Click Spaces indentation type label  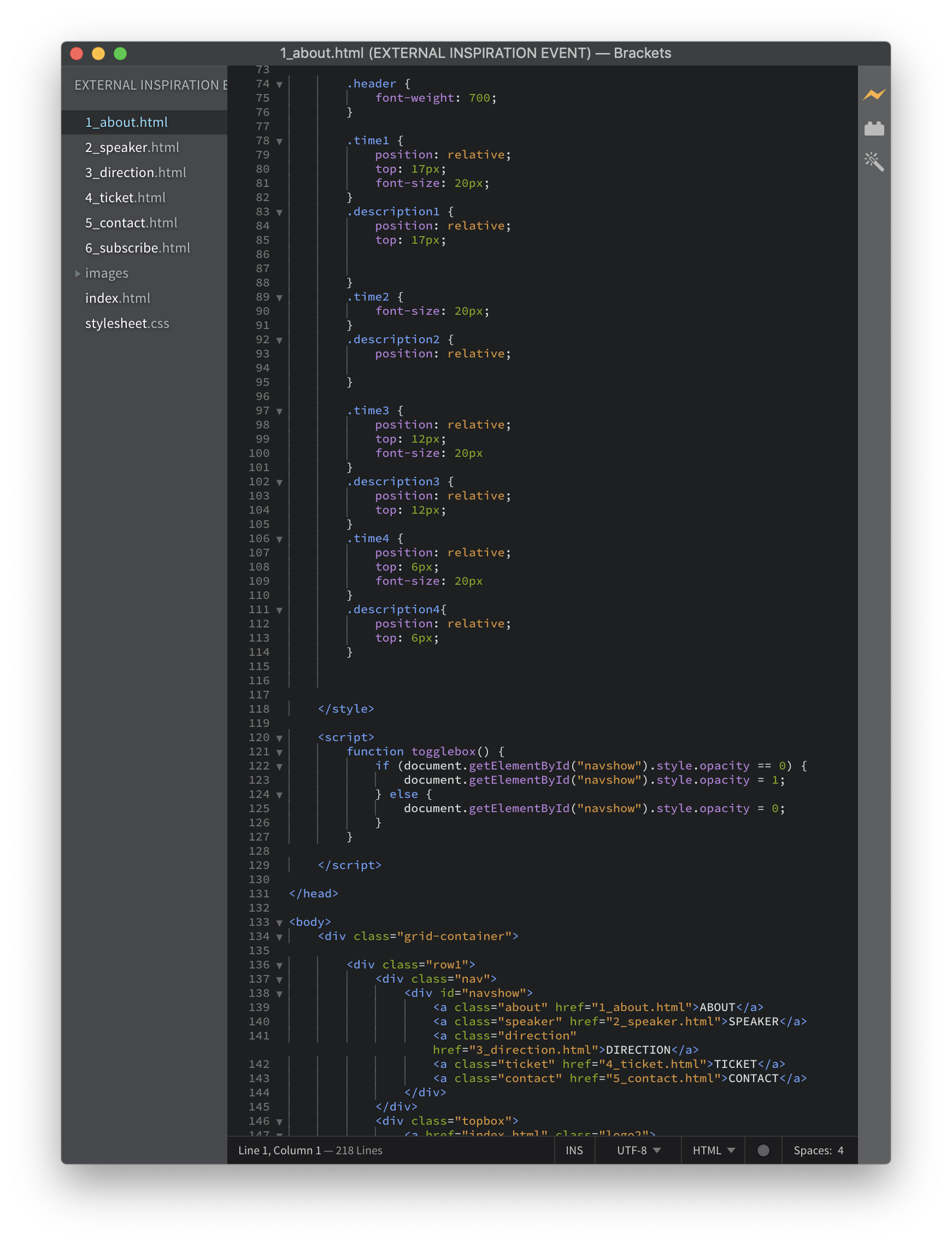812,1150
